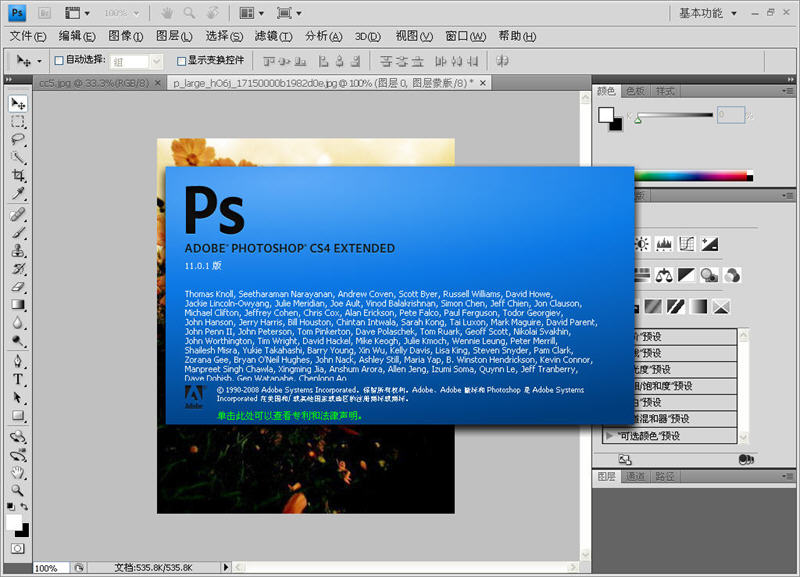Switch to the 通道 panel tab
The image size is (800, 577).
point(635,476)
